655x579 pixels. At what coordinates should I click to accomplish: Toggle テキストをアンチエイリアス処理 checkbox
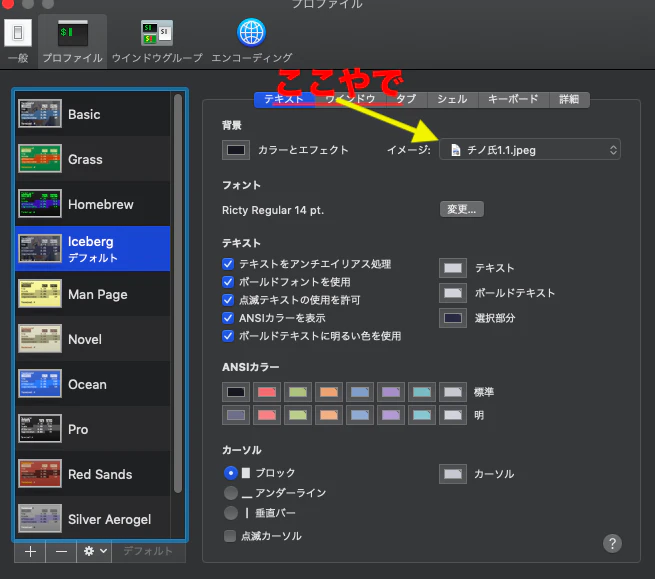[228, 264]
